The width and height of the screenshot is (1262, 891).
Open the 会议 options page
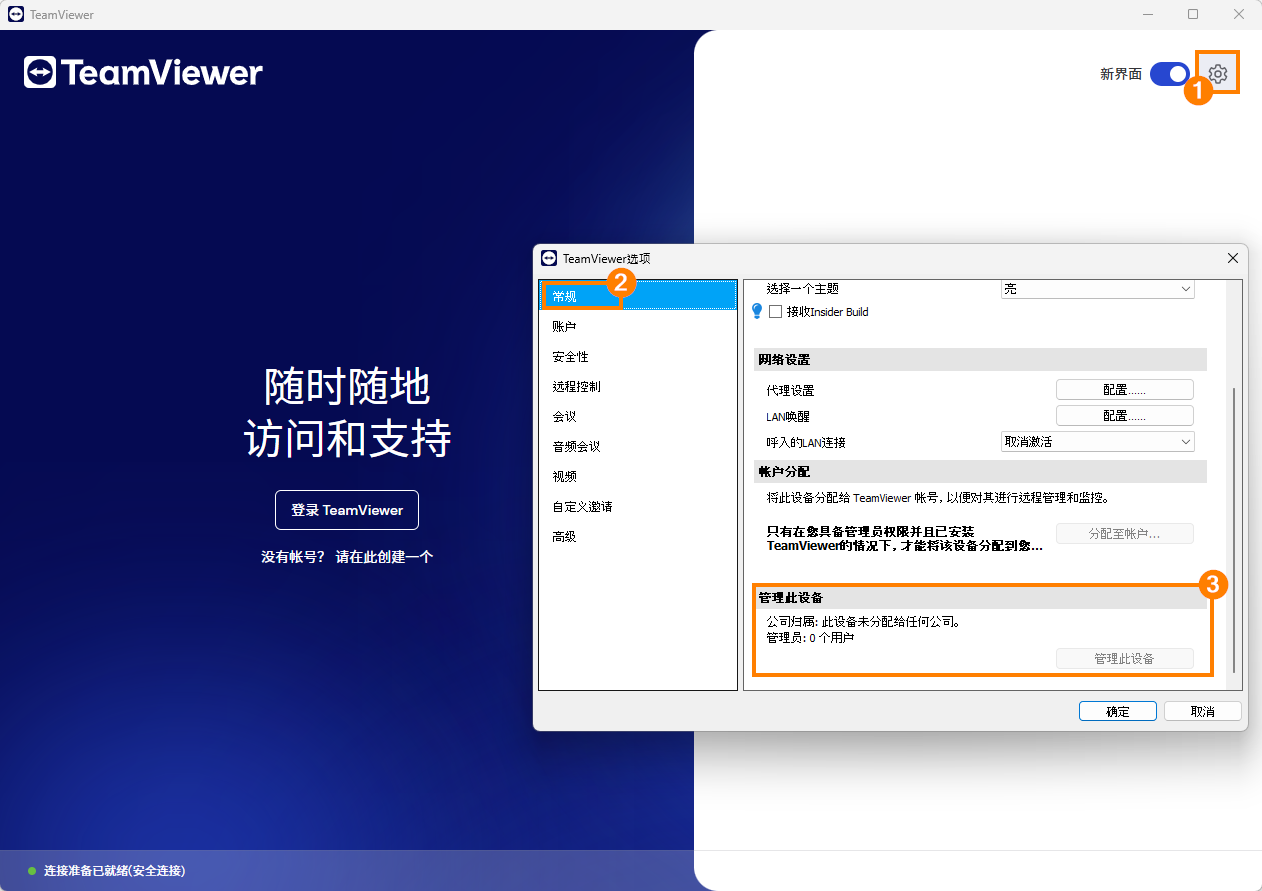(x=638, y=416)
